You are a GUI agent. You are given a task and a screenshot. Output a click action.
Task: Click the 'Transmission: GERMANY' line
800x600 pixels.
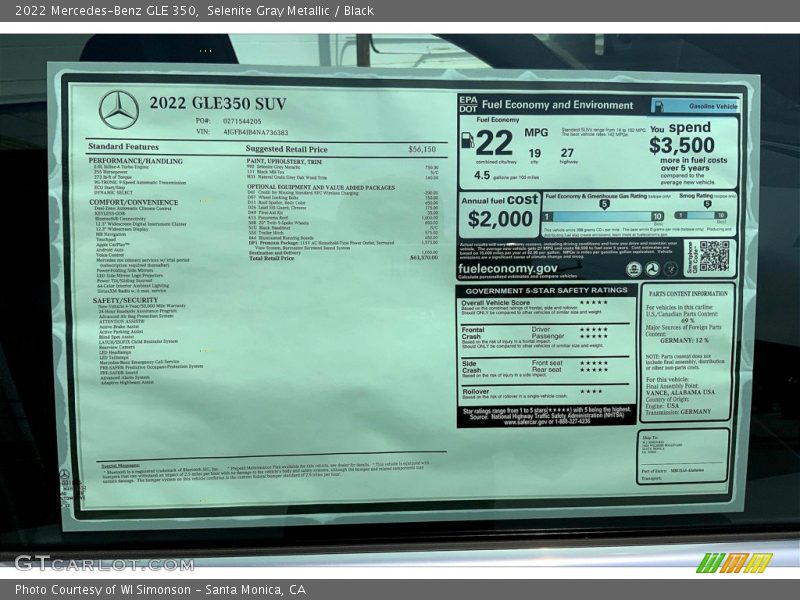tap(678, 412)
